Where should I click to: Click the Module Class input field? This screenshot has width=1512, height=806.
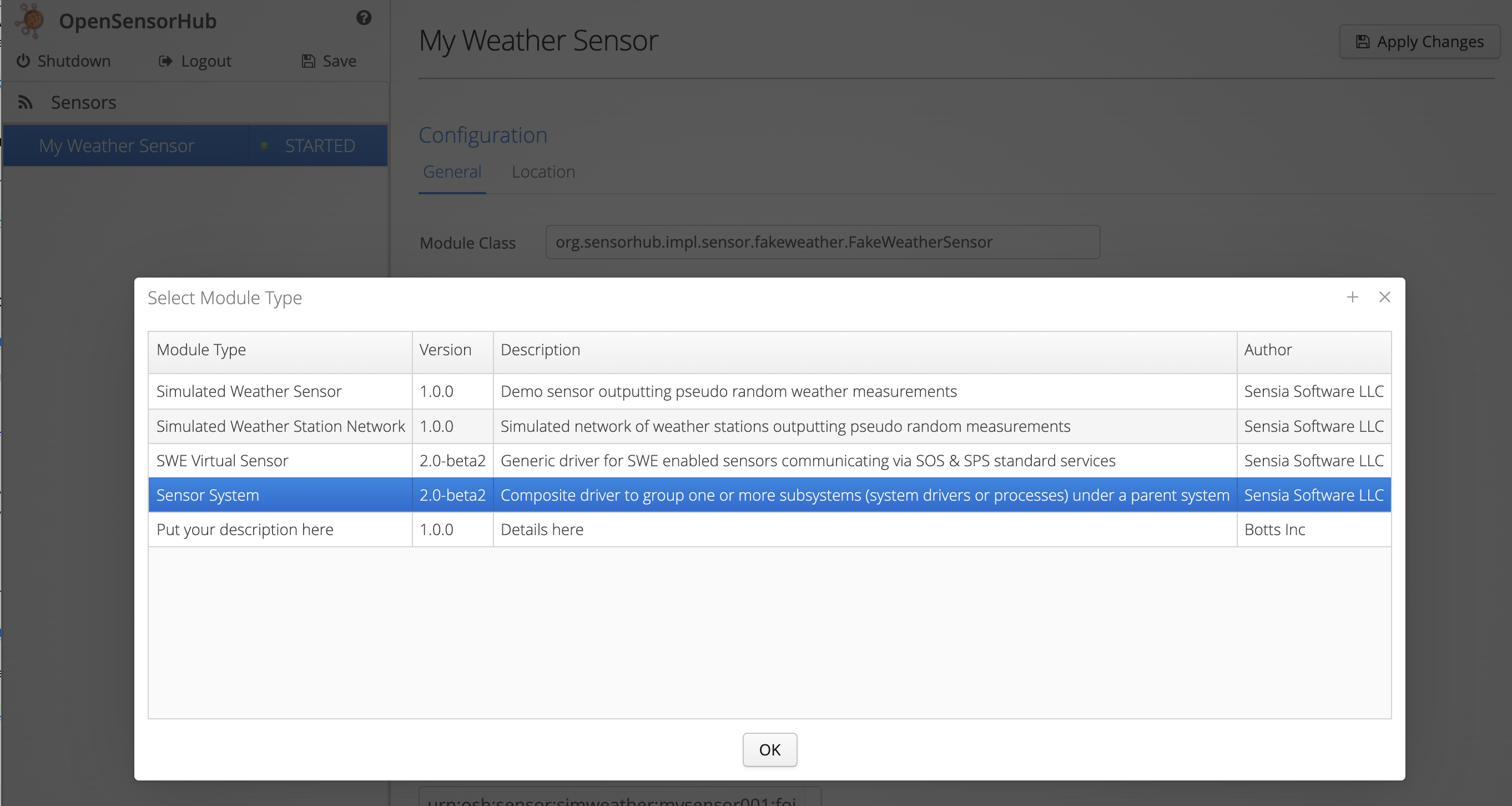821,243
